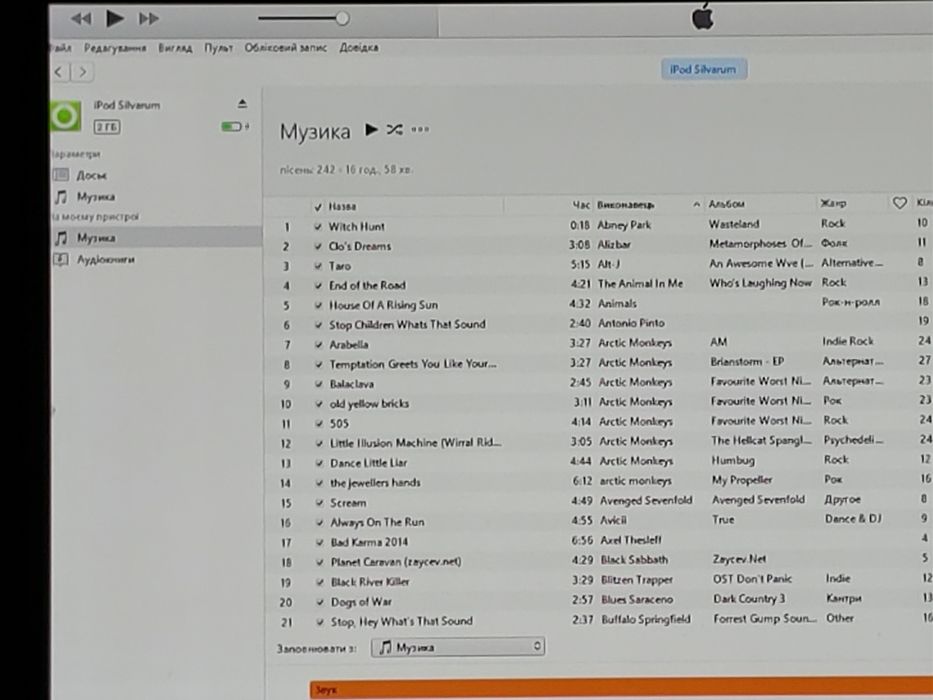Uncheck the Scream song checkbox
This screenshot has height=700, width=933.
coord(320,503)
